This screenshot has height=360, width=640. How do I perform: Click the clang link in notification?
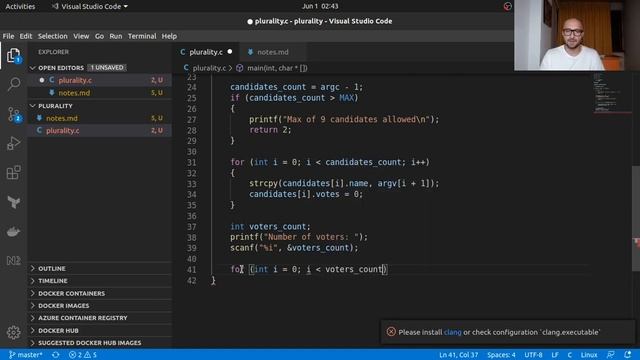point(452,332)
